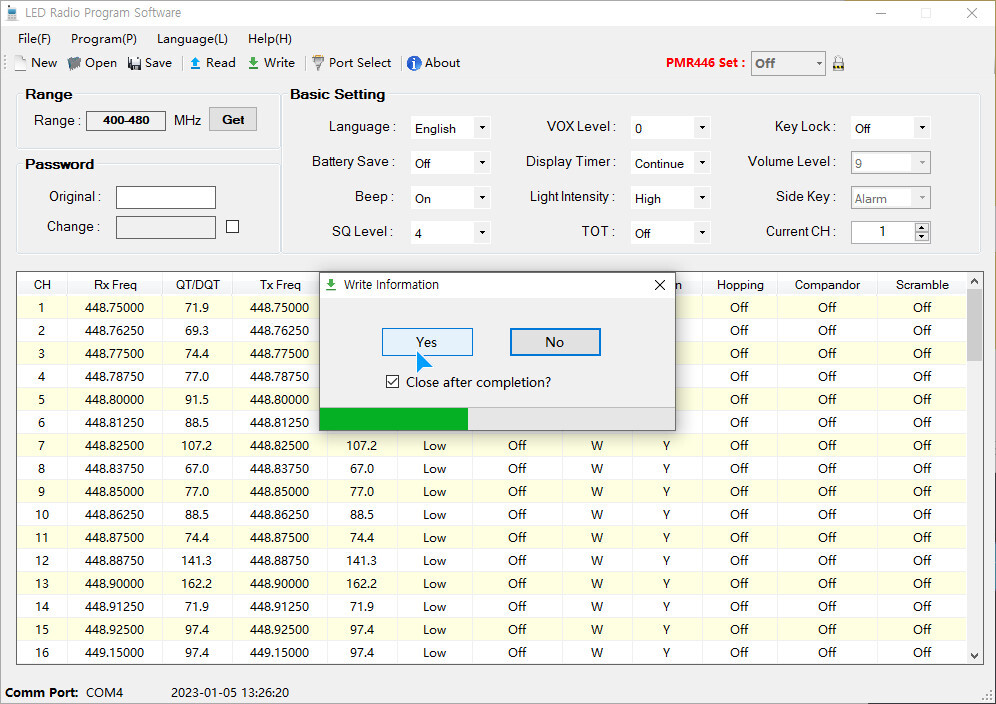
Task: Click the Compandor column header
Action: pyautogui.click(x=827, y=285)
